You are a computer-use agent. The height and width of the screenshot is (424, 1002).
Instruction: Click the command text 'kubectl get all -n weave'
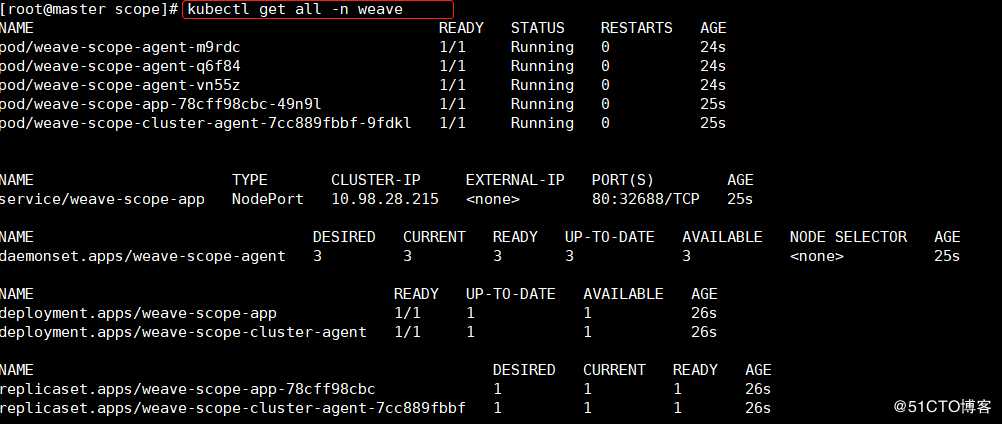(295, 9)
